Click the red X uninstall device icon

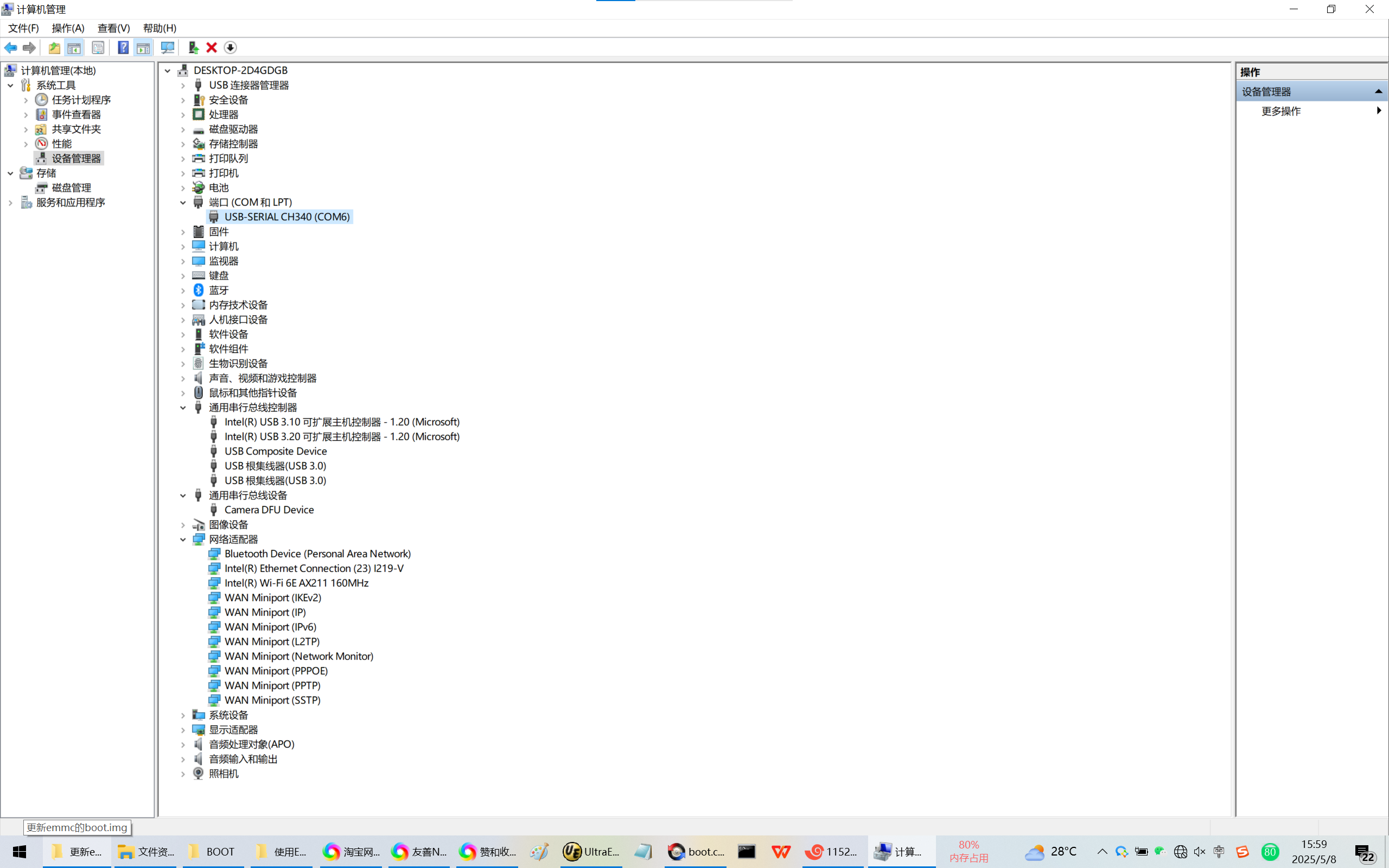pyautogui.click(x=211, y=48)
